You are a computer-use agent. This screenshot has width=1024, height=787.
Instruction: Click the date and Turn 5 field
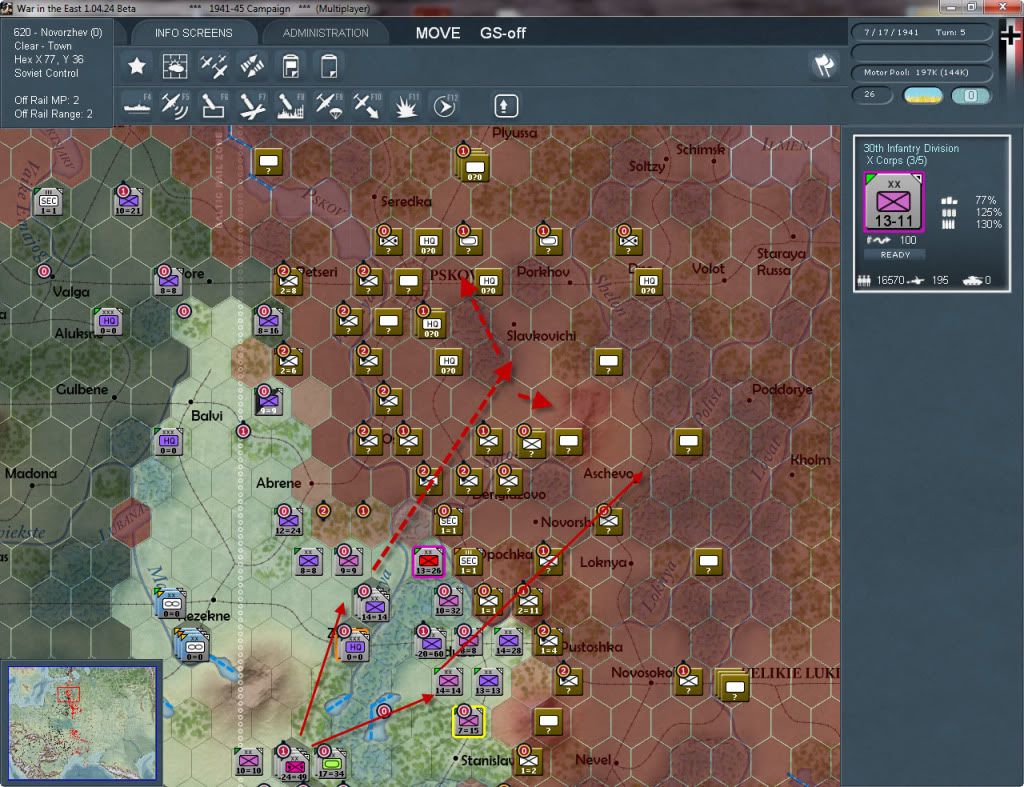click(x=921, y=32)
